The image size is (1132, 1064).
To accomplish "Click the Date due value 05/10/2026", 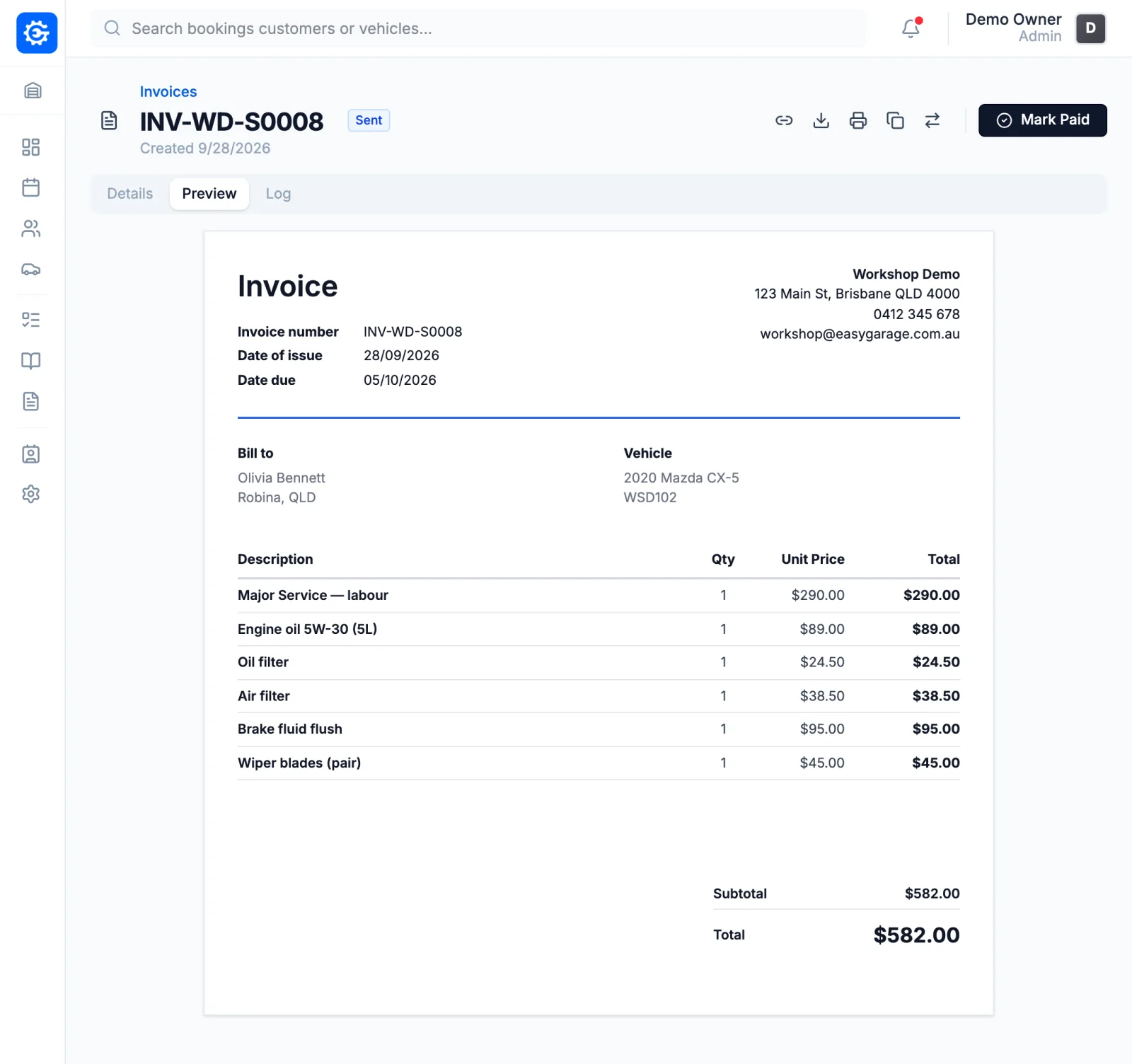I will click(x=400, y=380).
